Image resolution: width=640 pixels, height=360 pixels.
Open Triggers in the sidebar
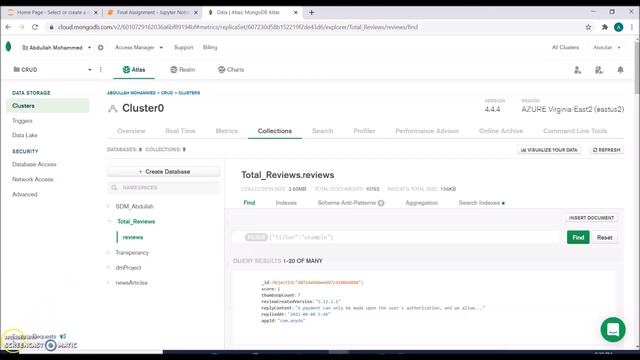tap(22, 121)
